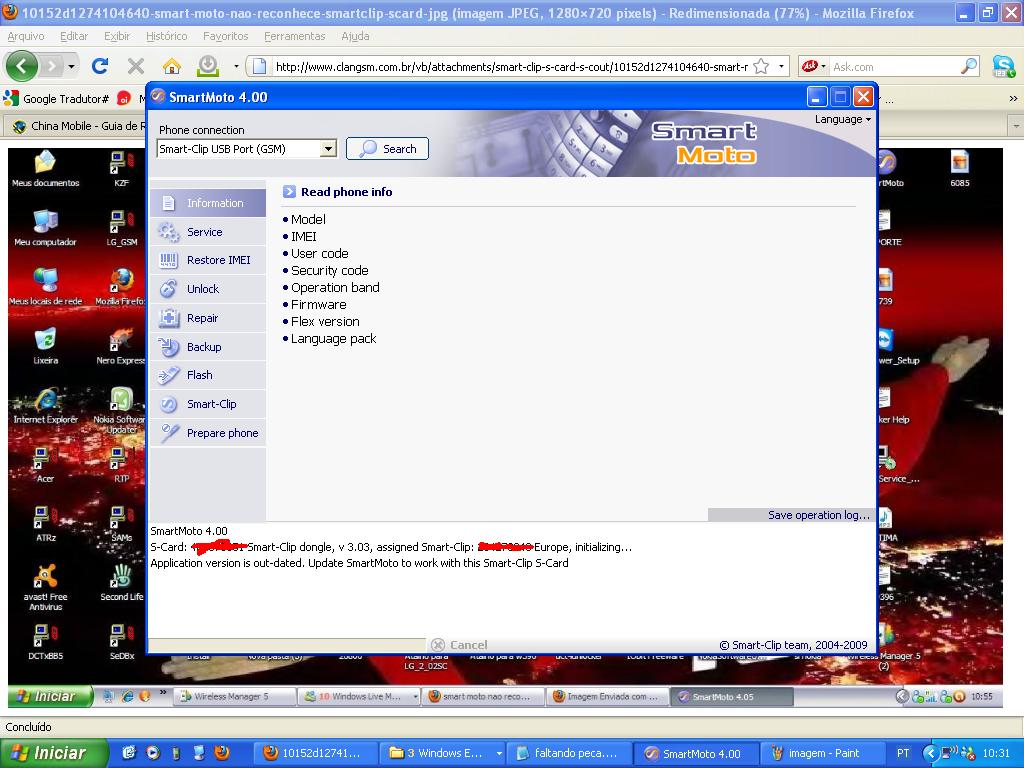Select Restore IMEI in the sidebar
This screenshot has height=768, width=1024.
pyautogui.click(x=208, y=260)
